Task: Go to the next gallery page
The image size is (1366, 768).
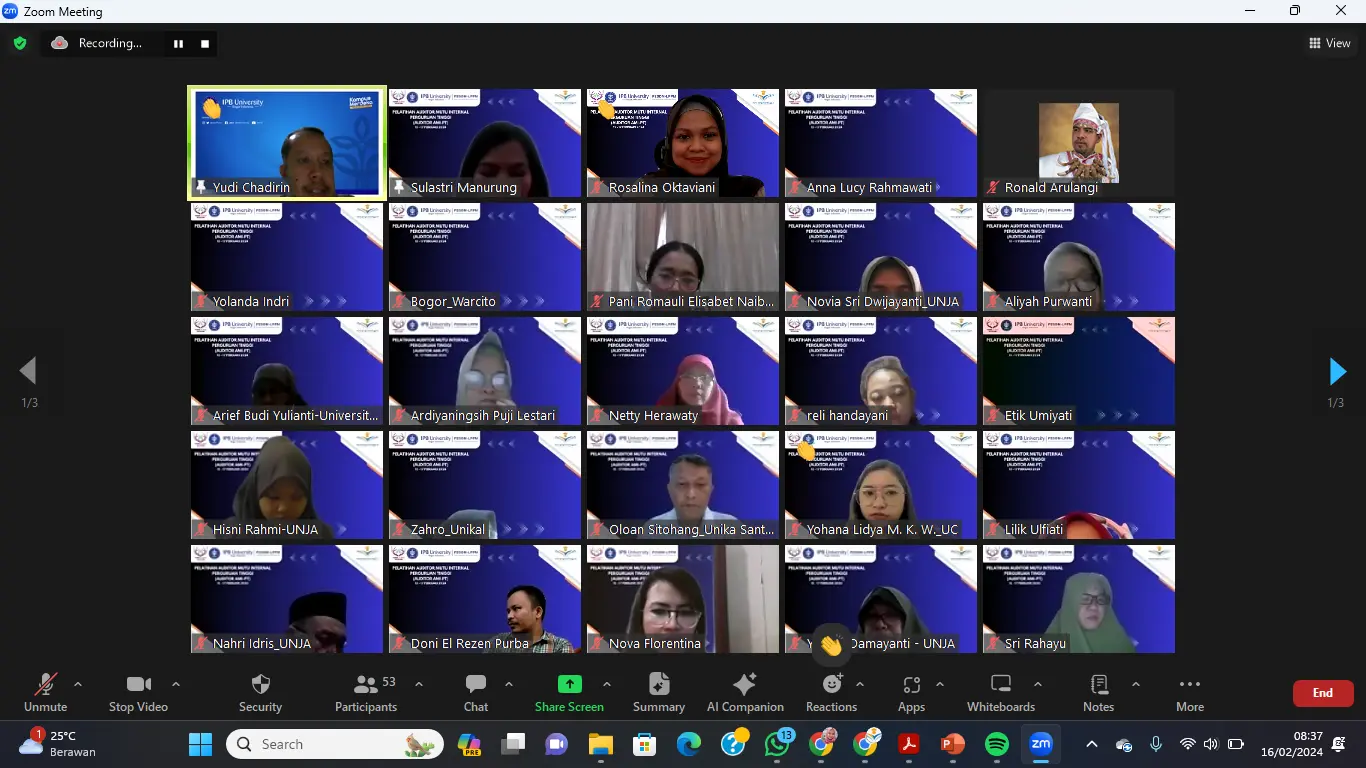Action: [1337, 371]
